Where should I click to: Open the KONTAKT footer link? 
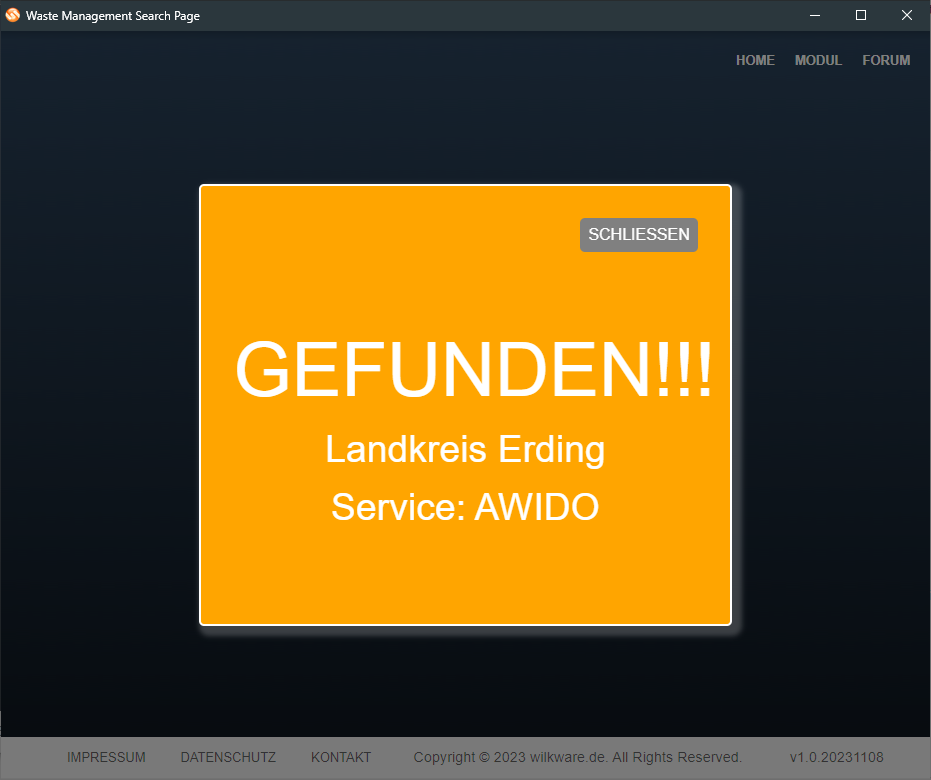pyautogui.click(x=341, y=757)
